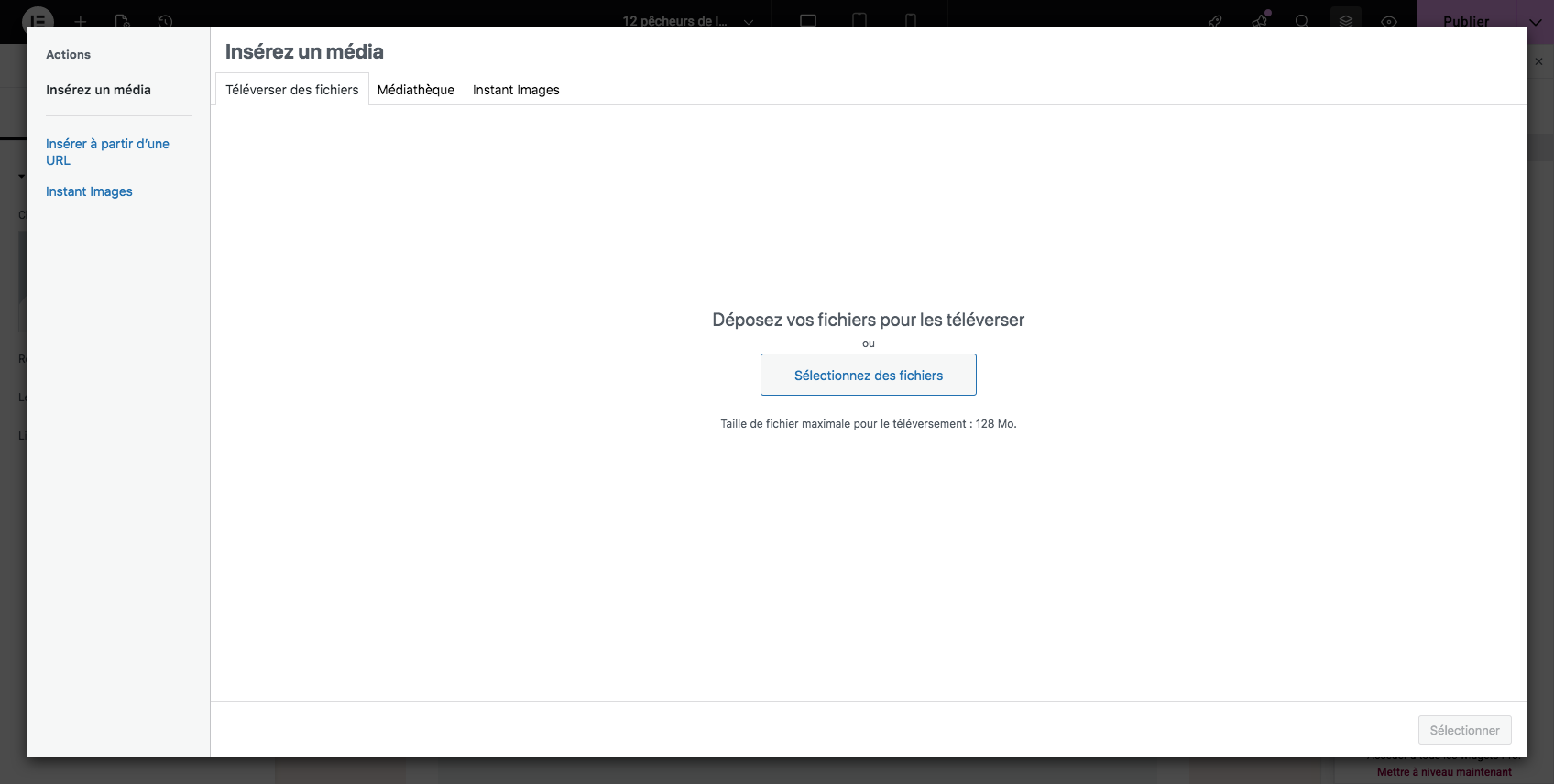
Task: Open the revision history icon
Action: click(x=165, y=21)
